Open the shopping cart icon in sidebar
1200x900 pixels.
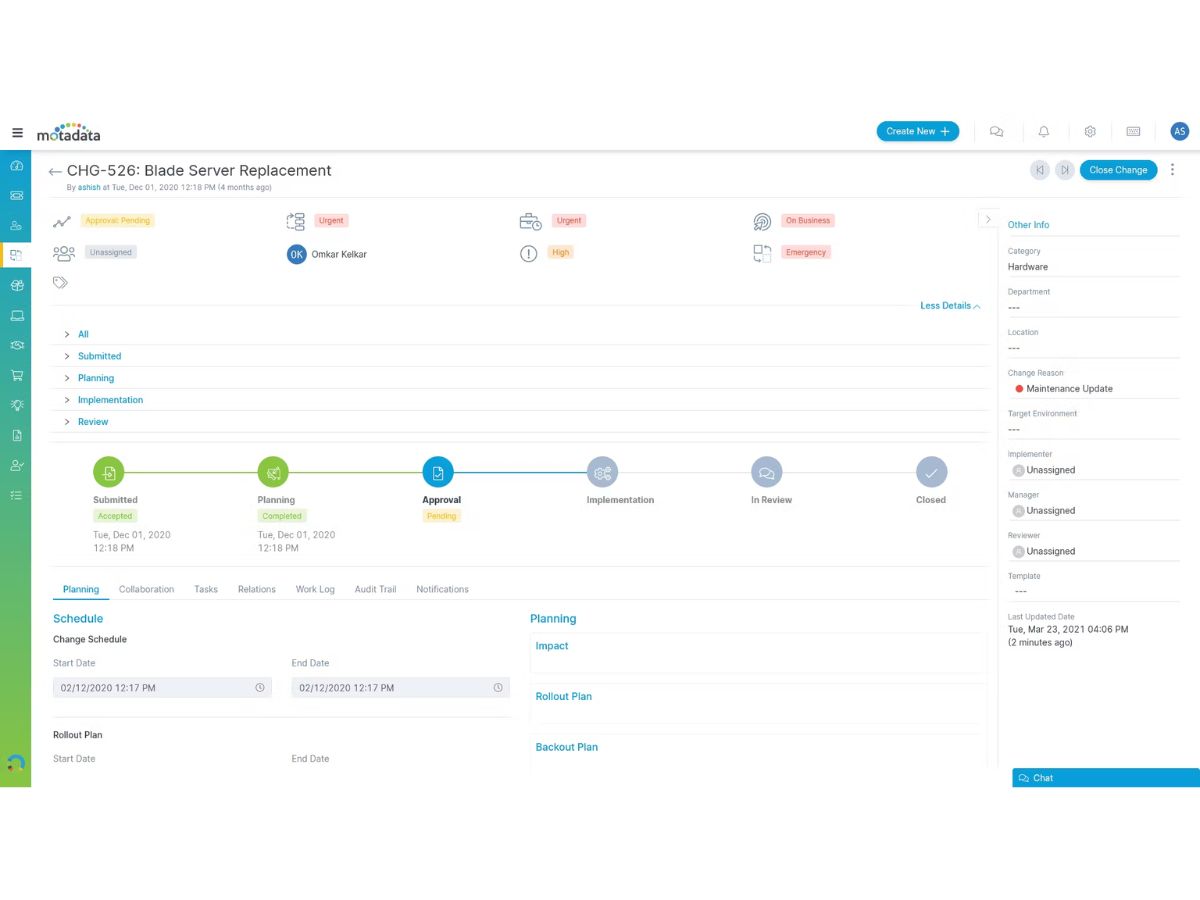pyautogui.click(x=16, y=375)
